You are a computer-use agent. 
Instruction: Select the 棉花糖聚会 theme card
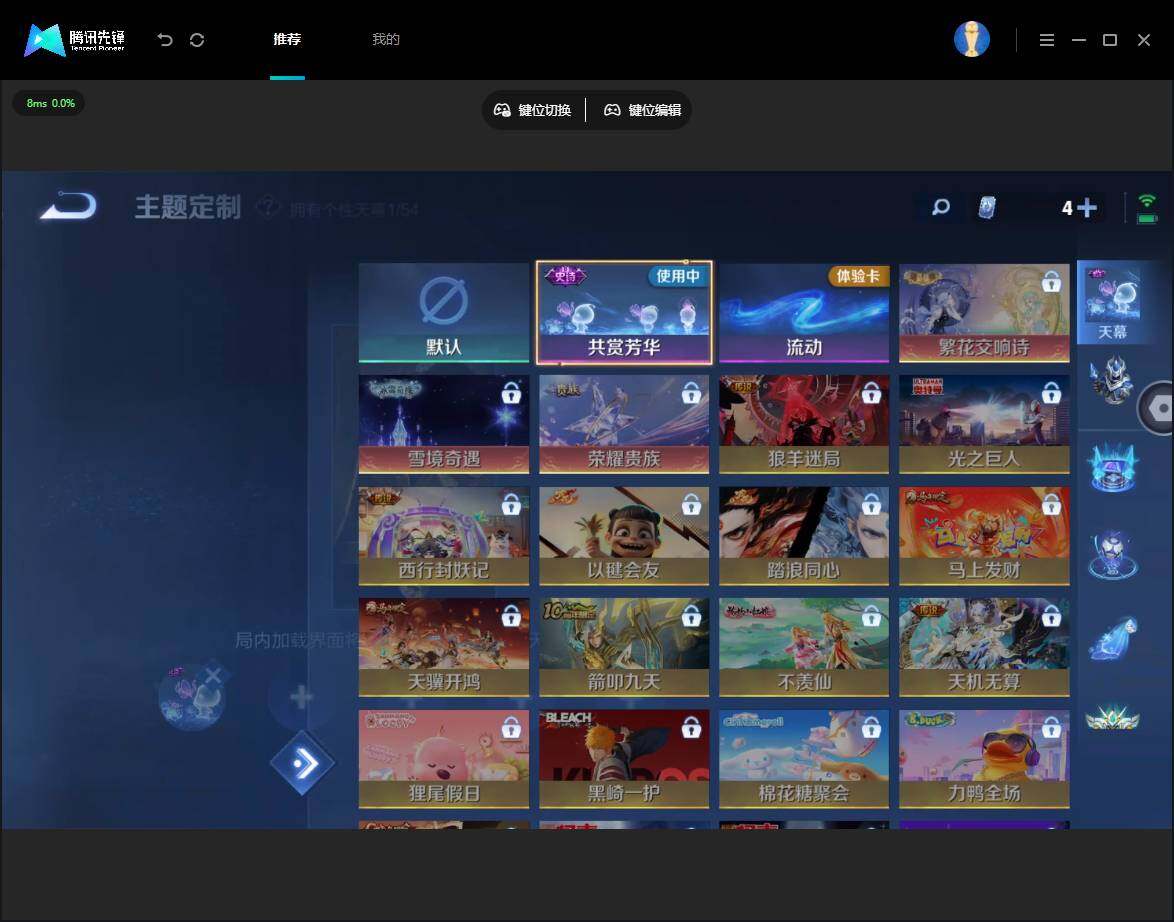pos(803,759)
